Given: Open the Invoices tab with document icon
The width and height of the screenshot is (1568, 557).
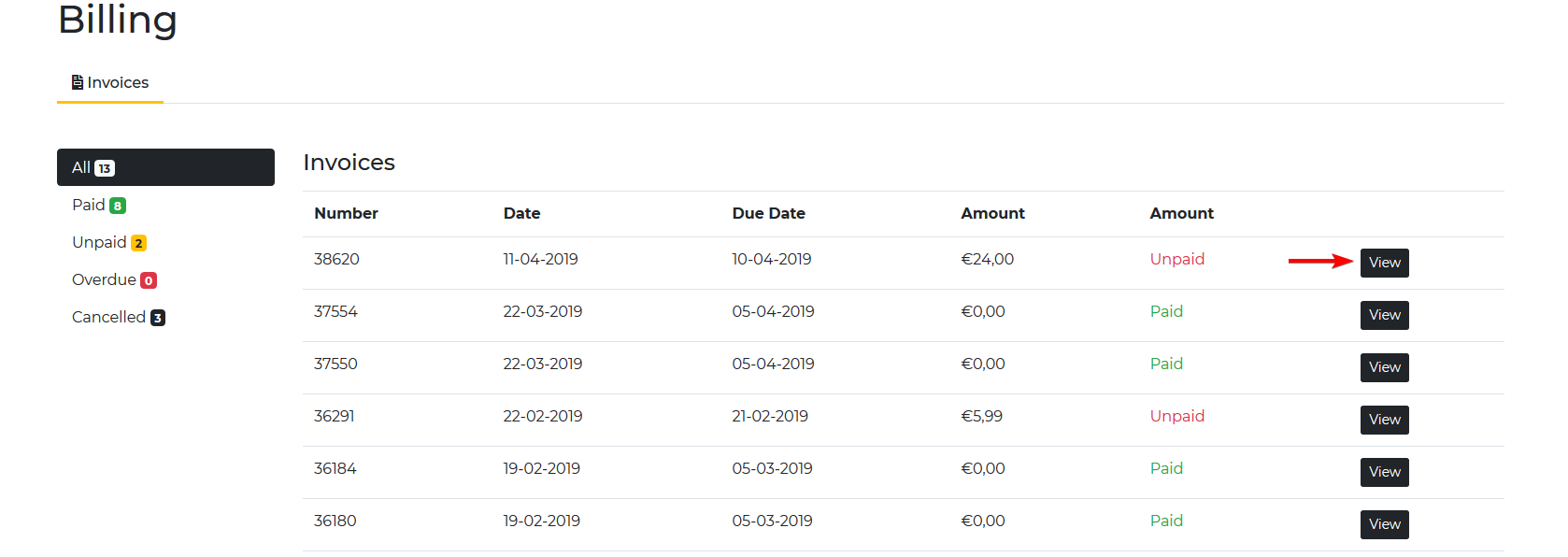Looking at the screenshot, I should (x=110, y=82).
